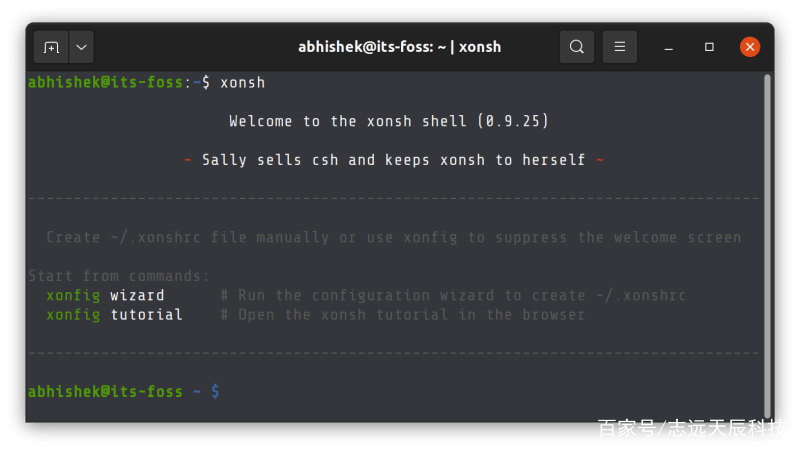
Task: Open the terminal search tool
Action: (577, 47)
